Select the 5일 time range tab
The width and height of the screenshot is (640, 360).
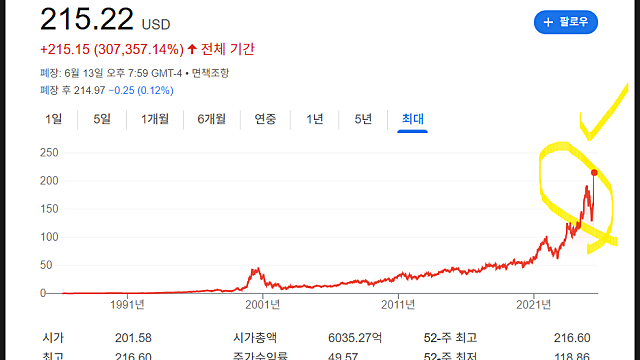102,119
